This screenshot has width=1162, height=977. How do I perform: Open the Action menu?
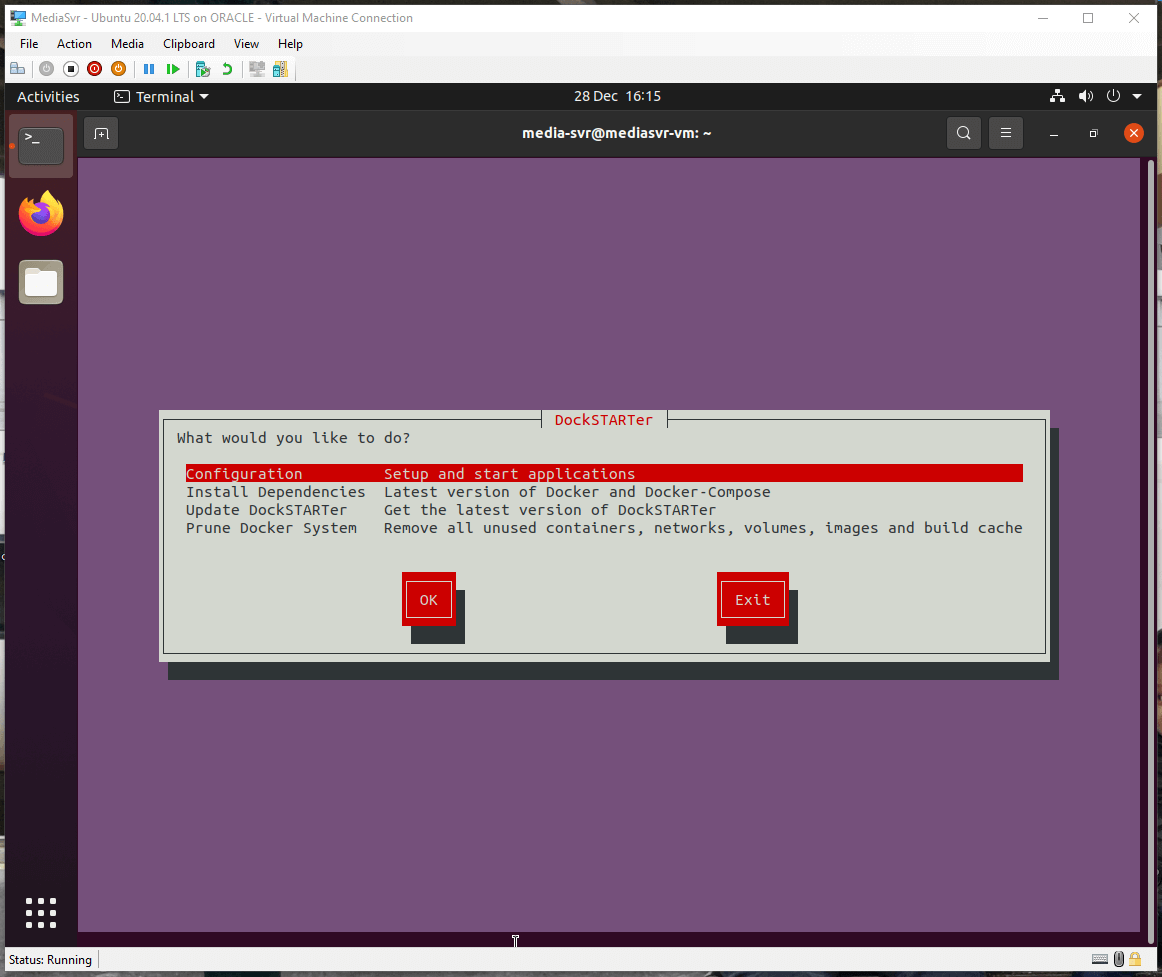[x=74, y=44]
